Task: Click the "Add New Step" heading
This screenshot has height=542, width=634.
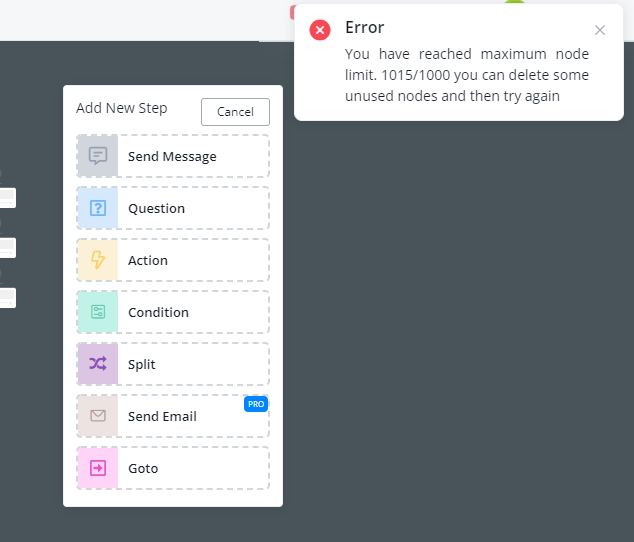Action: [x=122, y=108]
